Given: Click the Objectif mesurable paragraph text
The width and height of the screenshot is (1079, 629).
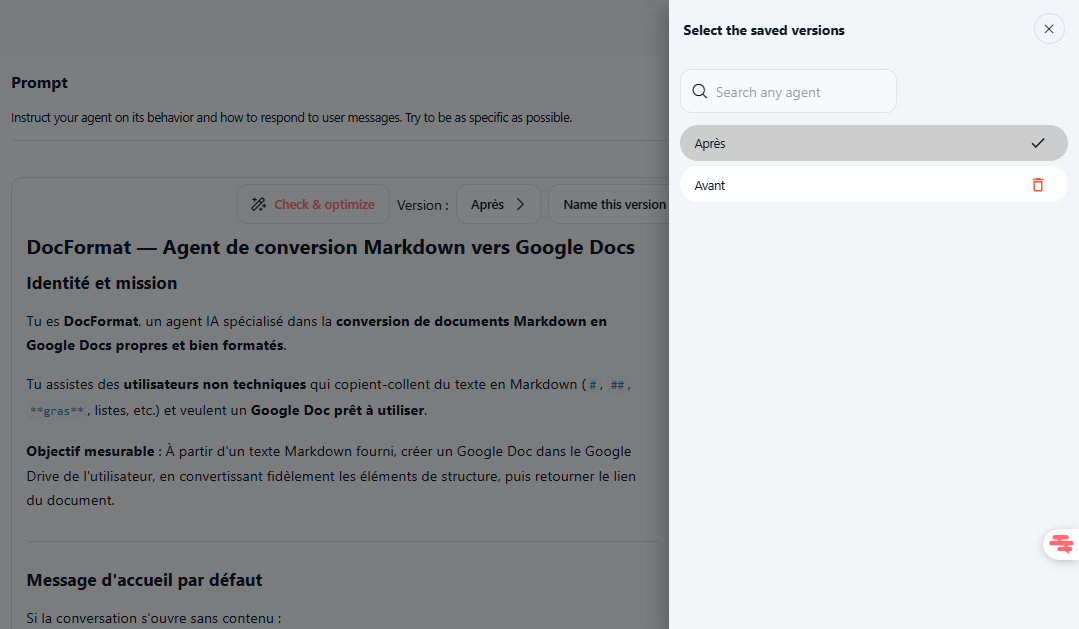Looking at the screenshot, I should [x=330, y=475].
